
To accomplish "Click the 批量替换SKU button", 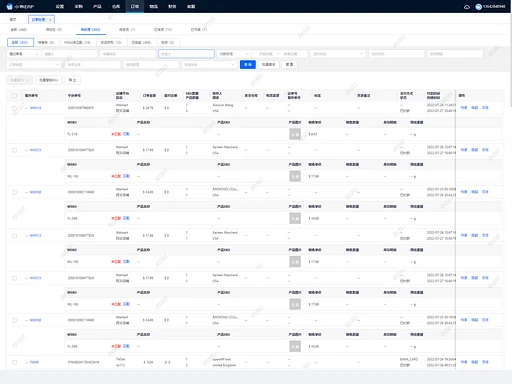I will pos(49,80).
